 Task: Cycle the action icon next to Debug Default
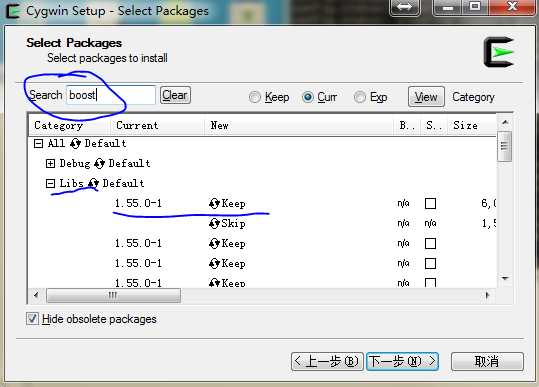click(99, 163)
